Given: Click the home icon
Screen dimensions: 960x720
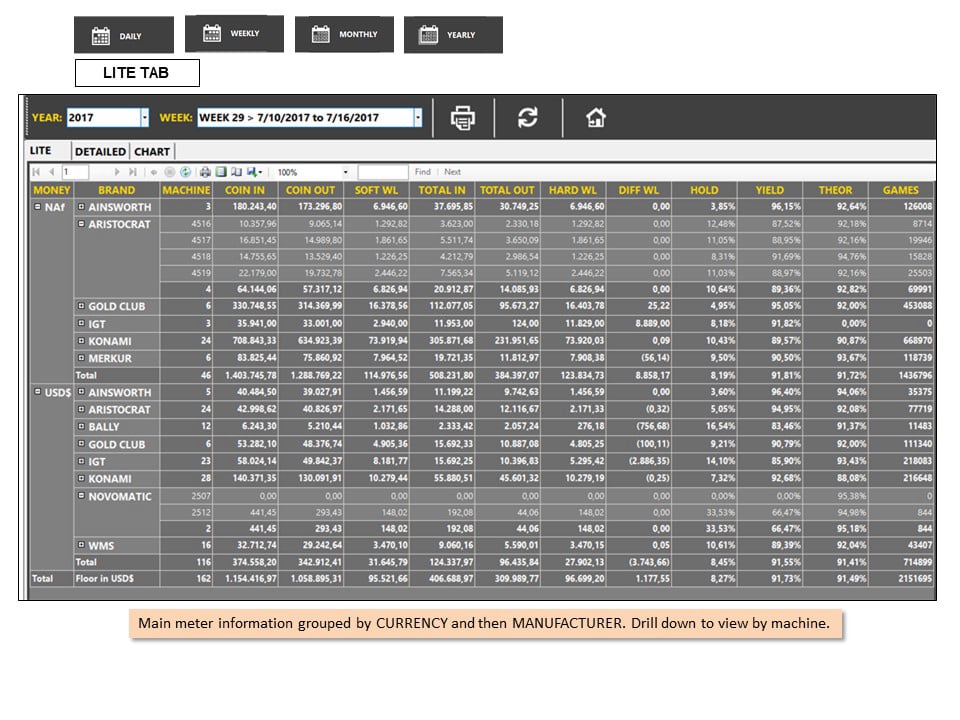Looking at the screenshot, I should pos(596,117).
